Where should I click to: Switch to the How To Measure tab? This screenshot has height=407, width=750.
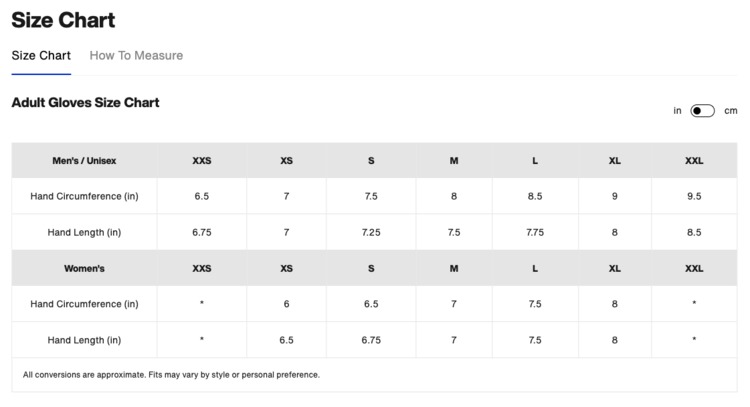[x=136, y=56]
